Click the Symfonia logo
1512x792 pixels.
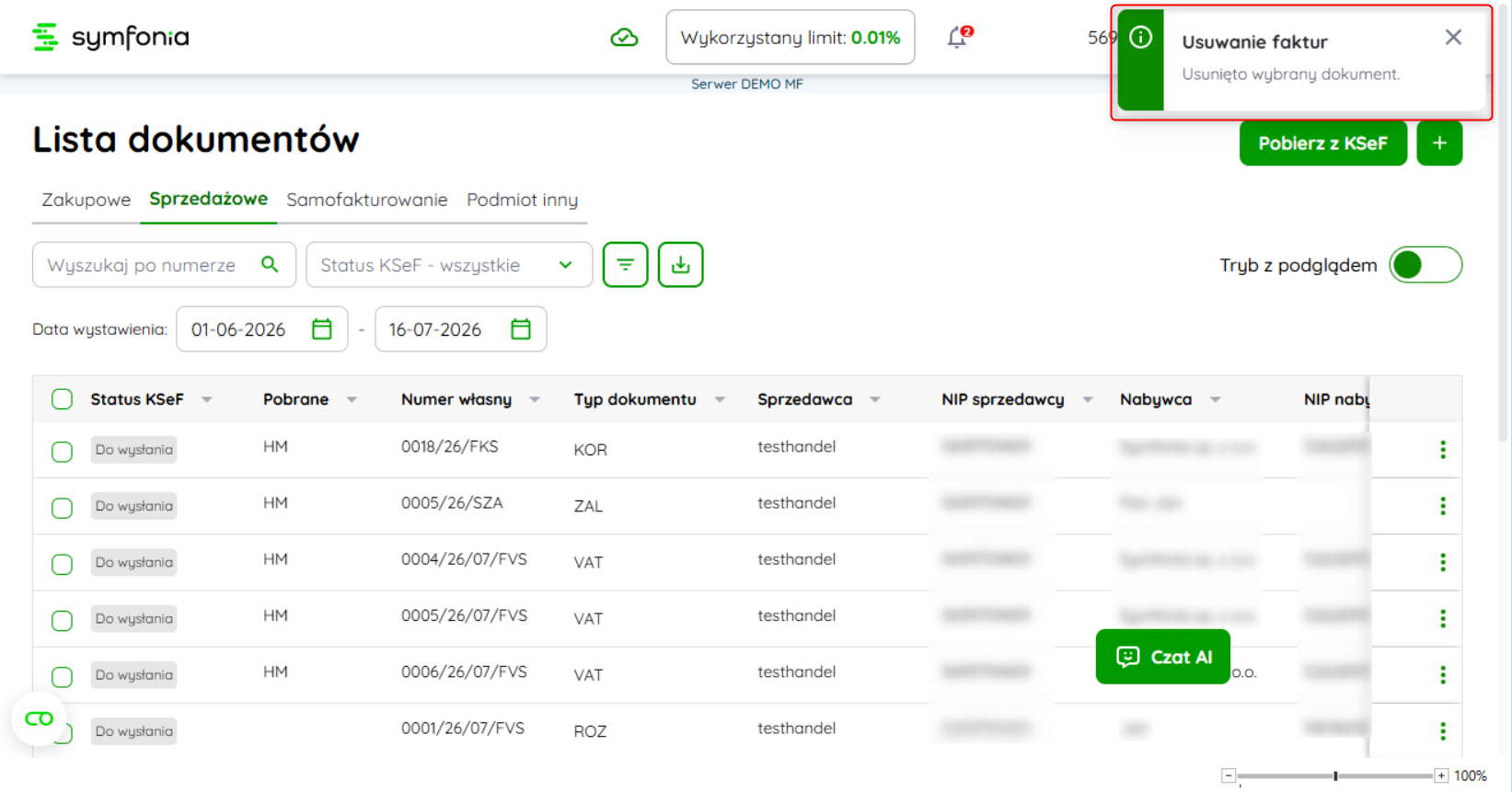(110, 37)
